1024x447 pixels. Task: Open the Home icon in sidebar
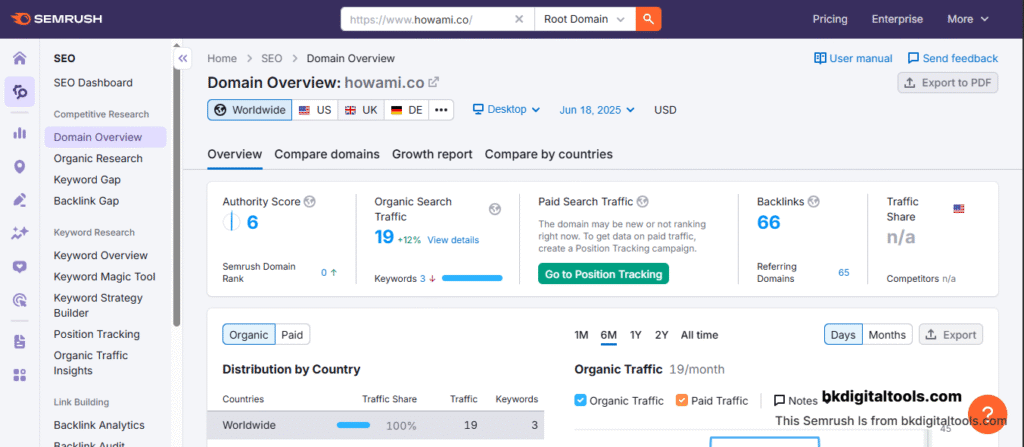(x=20, y=58)
